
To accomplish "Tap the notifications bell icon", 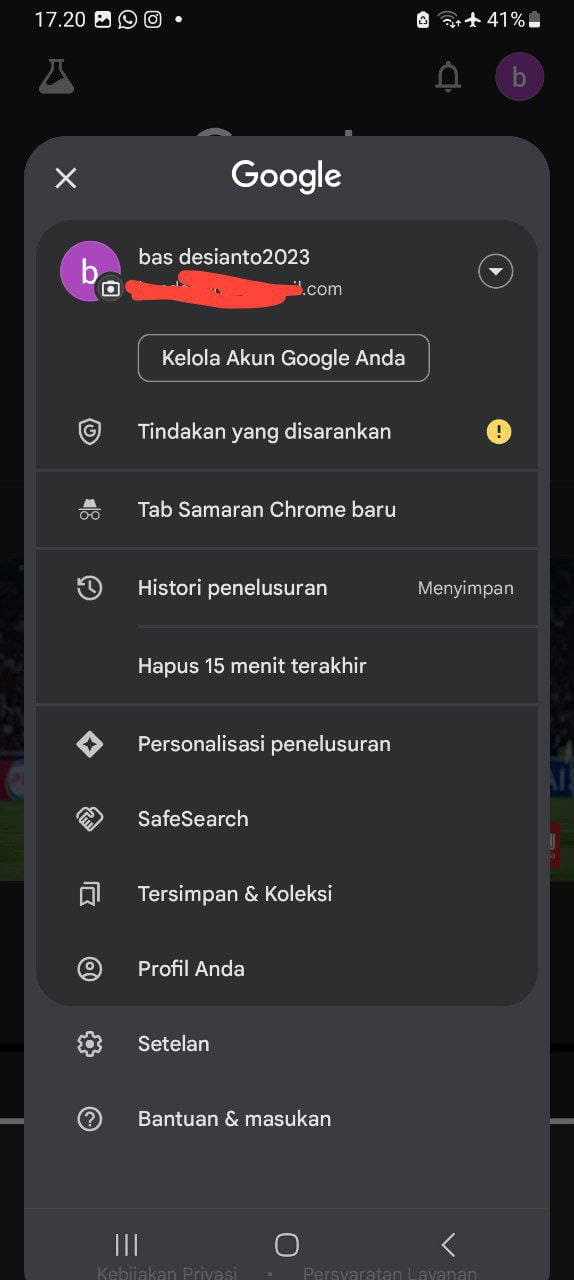I will 449,77.
